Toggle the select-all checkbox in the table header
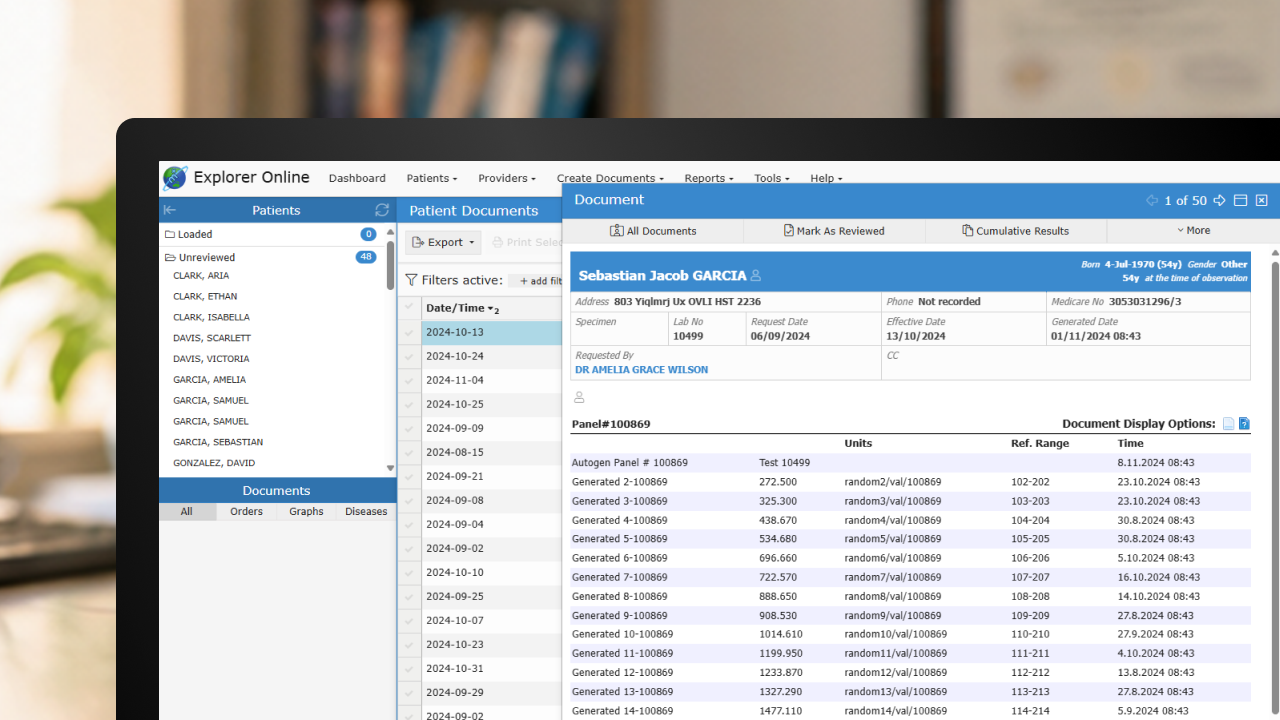1280x720 pixels. click(409, 307)
